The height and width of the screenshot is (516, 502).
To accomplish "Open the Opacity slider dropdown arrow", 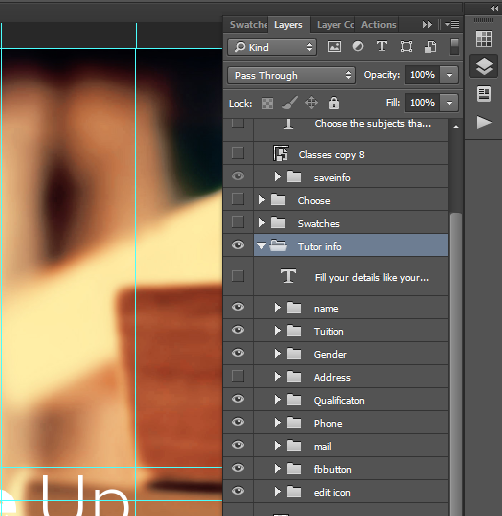I will point(449,75).
